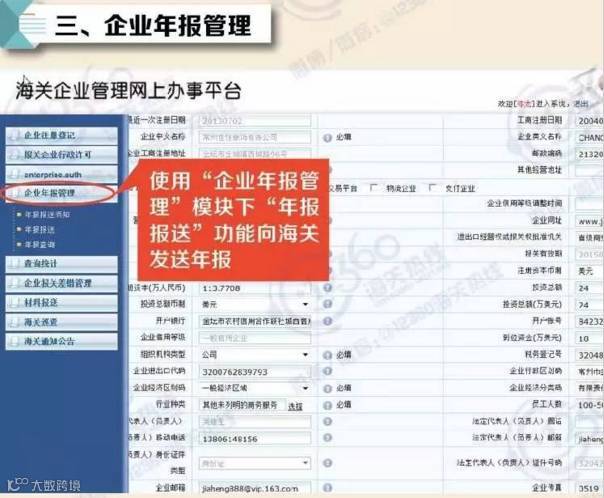
Task: Open the 组织机构类型 dropdown showing 公司
Action: click(255, 355)
